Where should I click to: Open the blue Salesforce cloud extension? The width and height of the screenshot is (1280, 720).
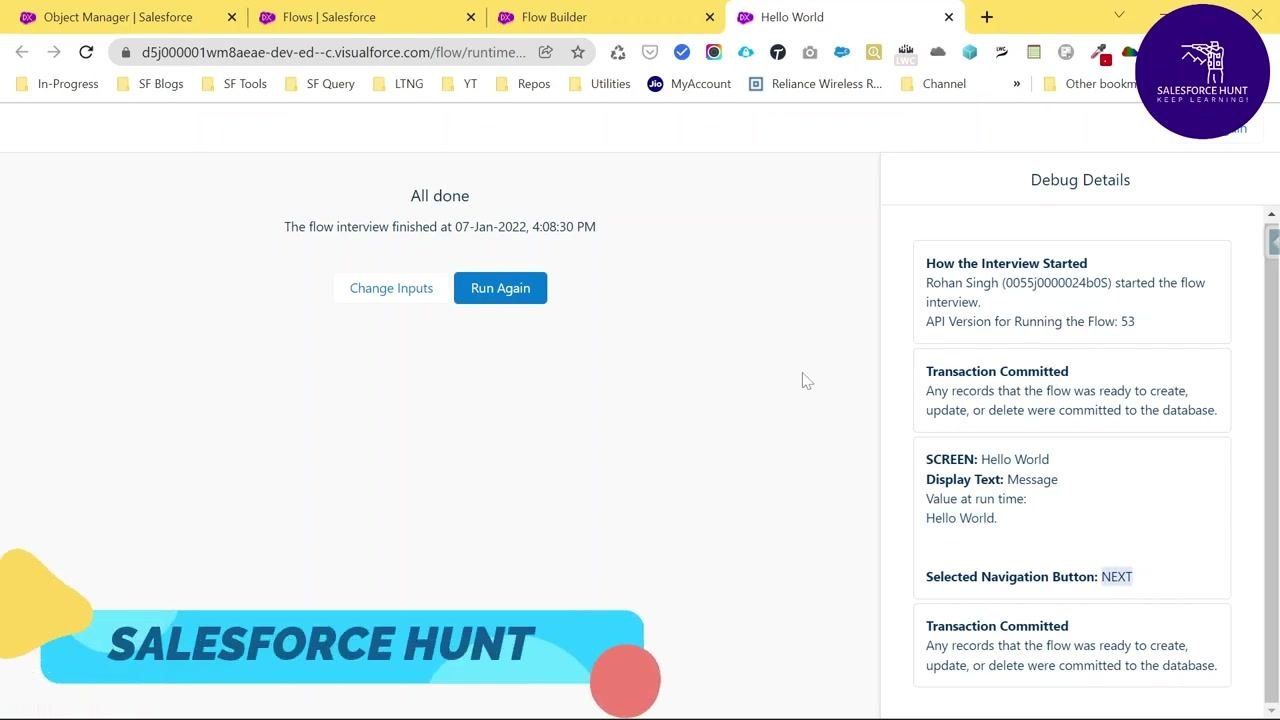(842, 52)
